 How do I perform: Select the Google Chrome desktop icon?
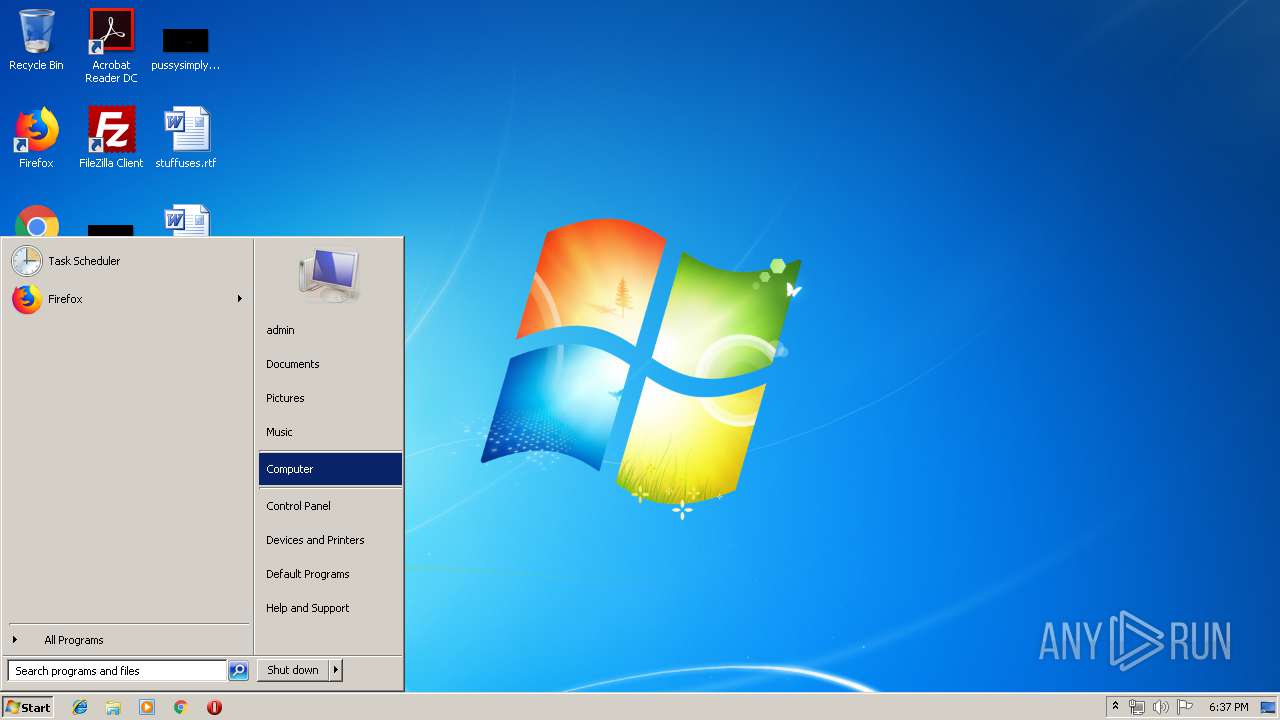(37, 221)
